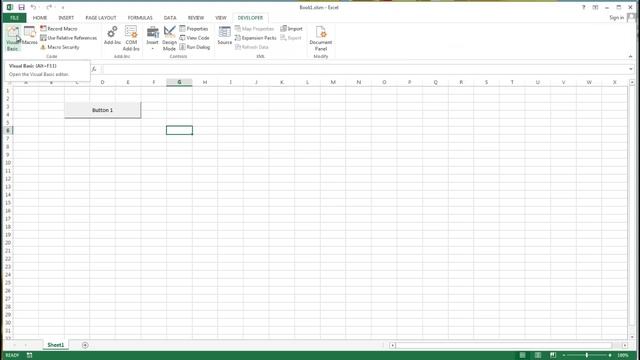Open the Macros list button
Screen dimensions: 640x360
click(x=30, y=36)
